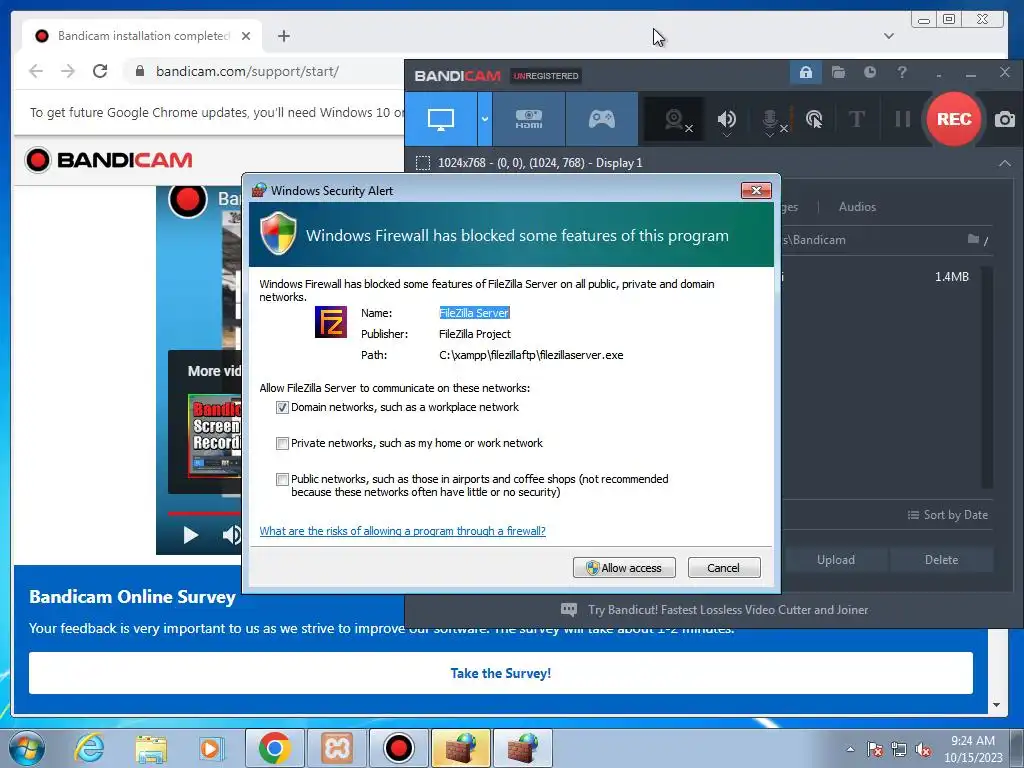
Task: Show hidden system tray icons
Action: pos(850,749)
